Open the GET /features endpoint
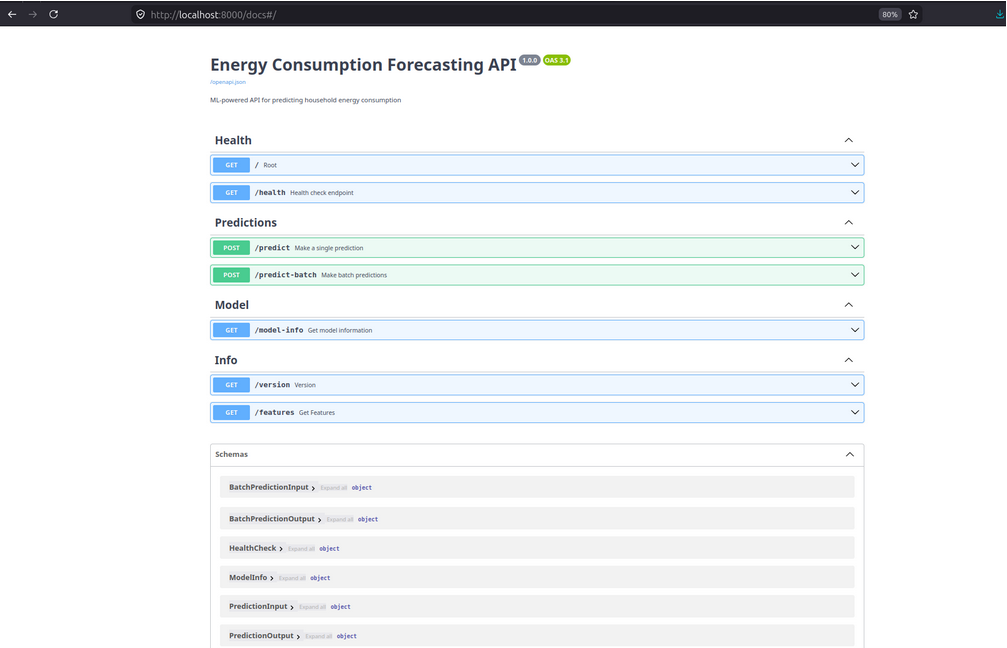This screenshot has height=648, width=1007. pos(537,412)
